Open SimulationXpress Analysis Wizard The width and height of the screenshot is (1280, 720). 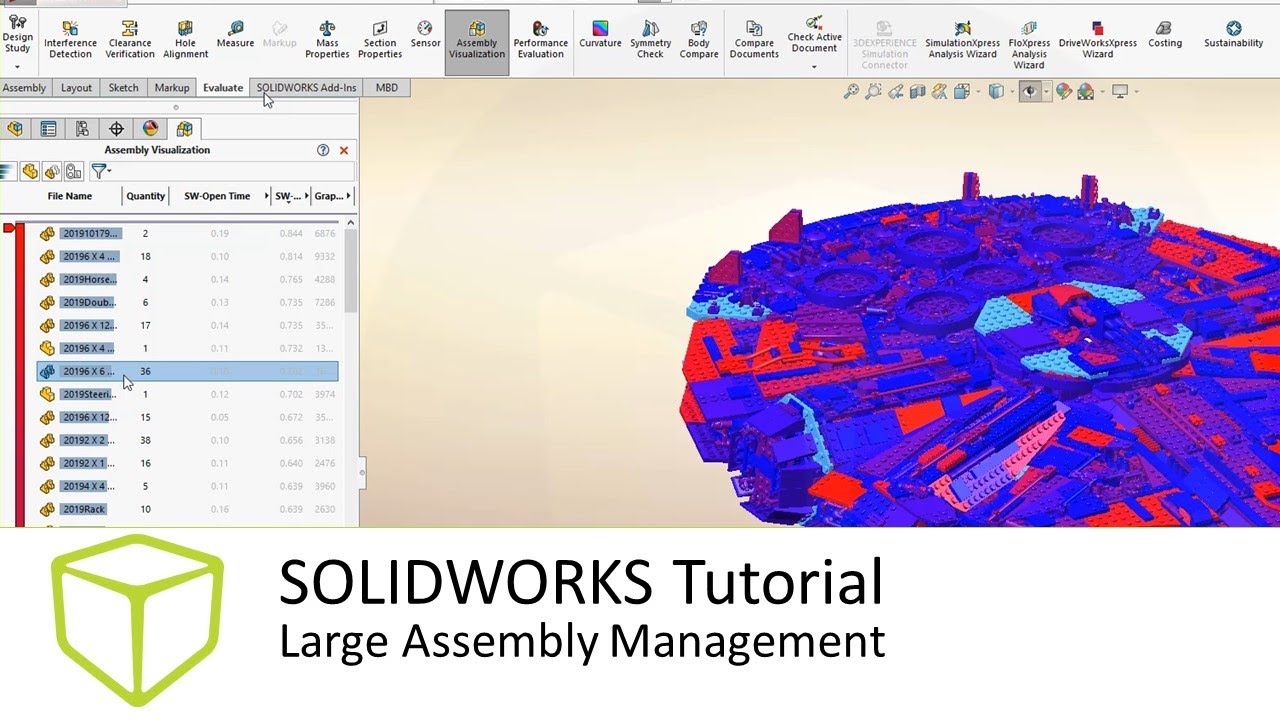pos(961,40)
